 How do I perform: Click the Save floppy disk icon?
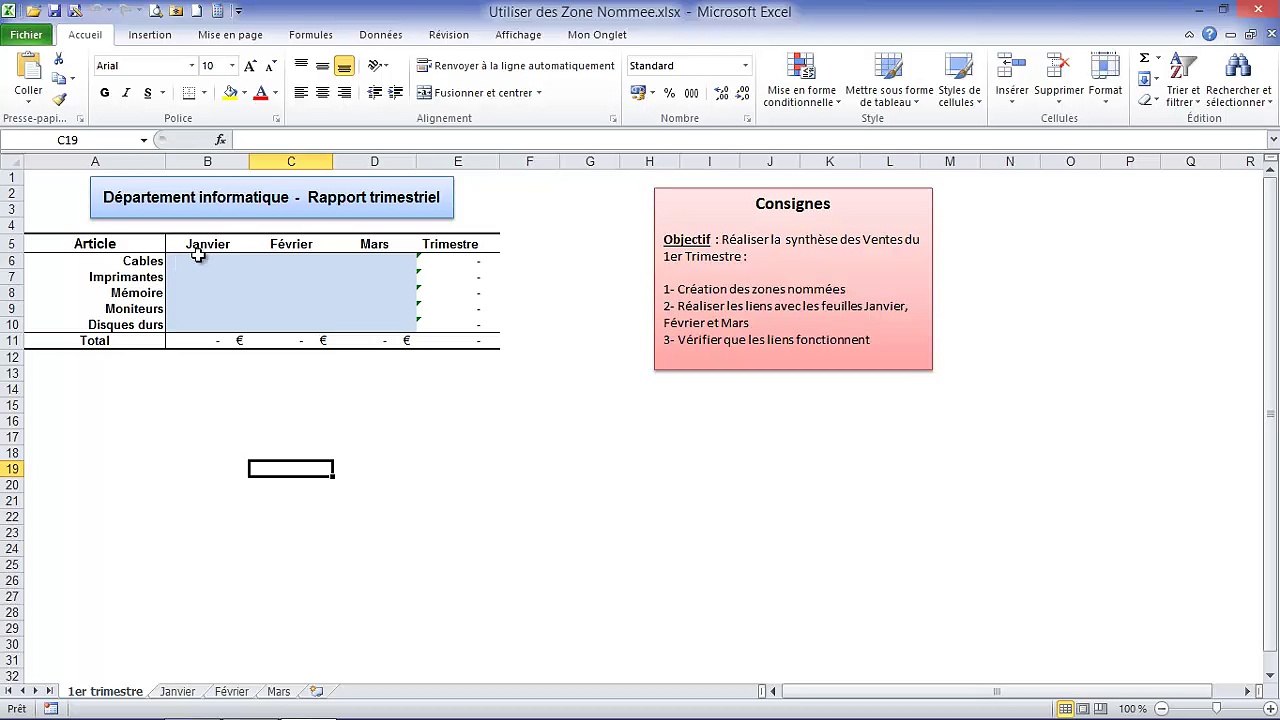click(54, 12)
